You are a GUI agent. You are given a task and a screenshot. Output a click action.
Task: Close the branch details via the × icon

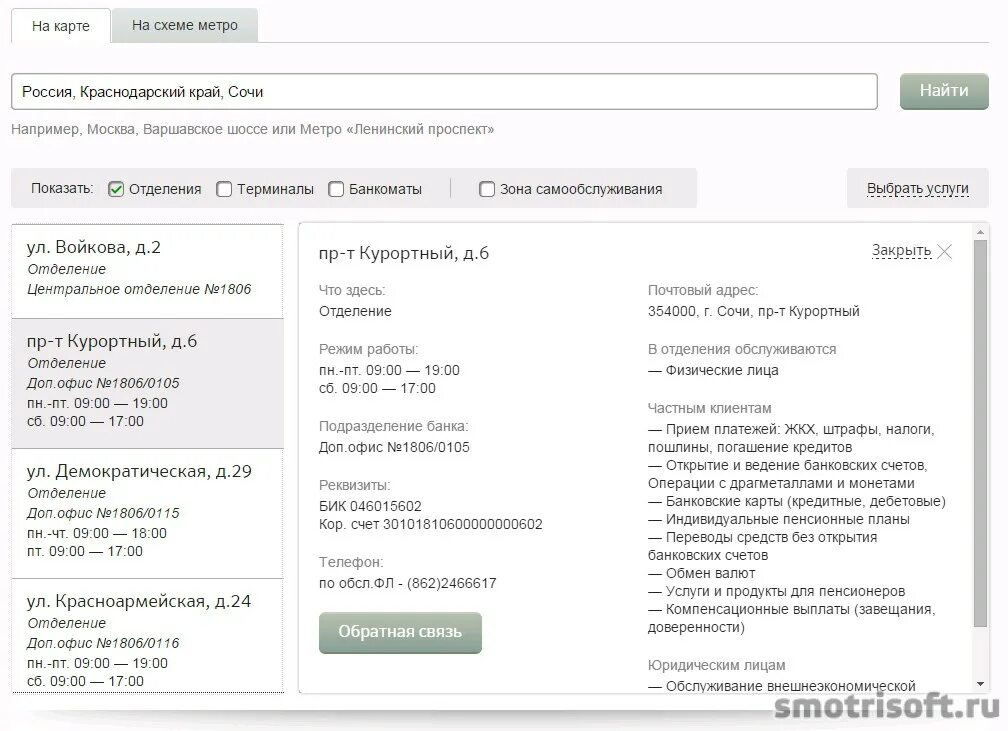[x=943, y=252]
